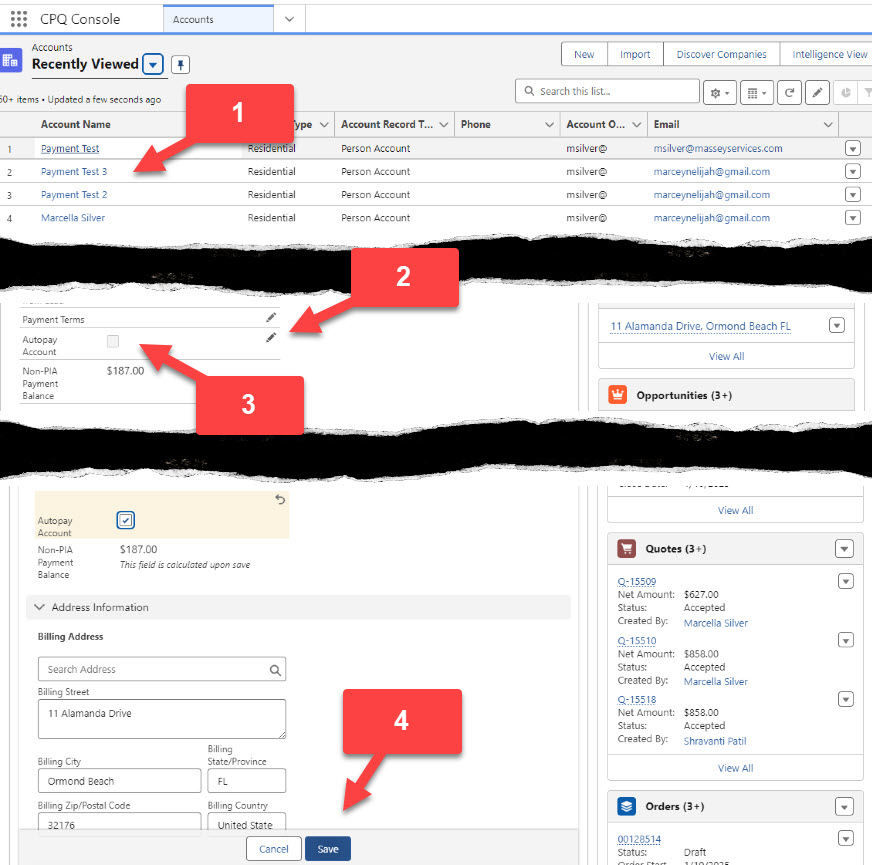The image size is (872, 865).
Task: Open the App Launcher grid icon
Action: (18, 19)
